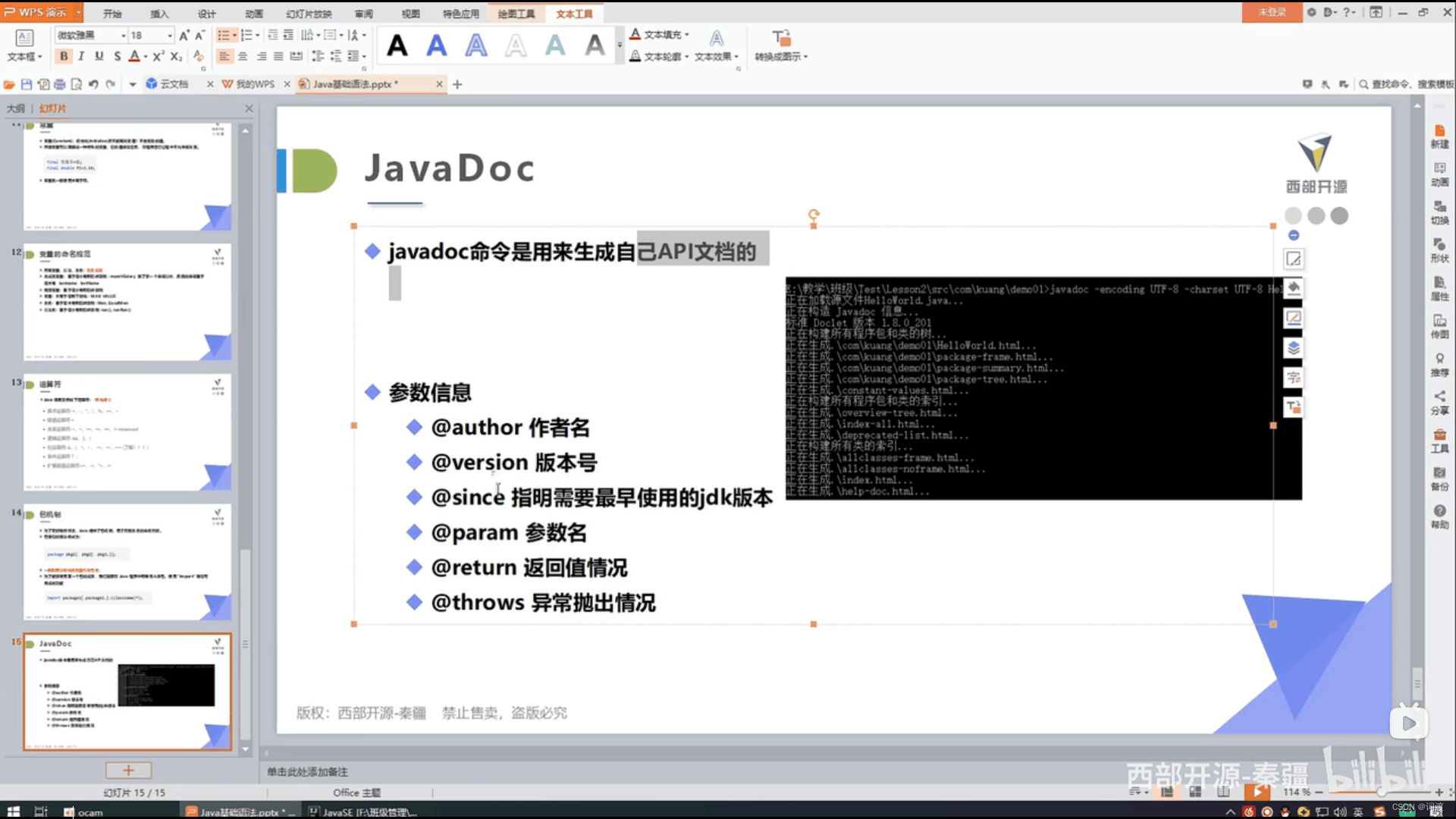Toggle superscript formatting

[x=158, y=56]
